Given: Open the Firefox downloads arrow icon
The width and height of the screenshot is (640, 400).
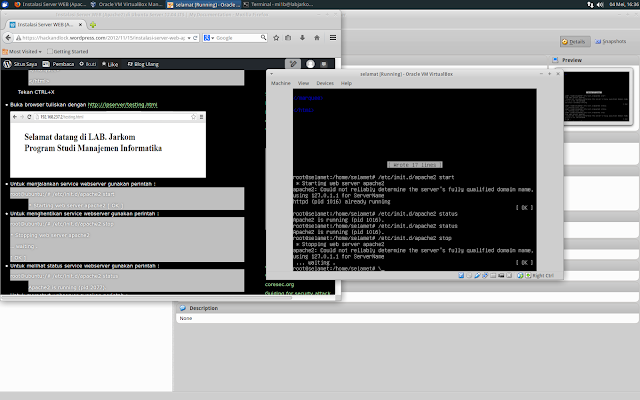Looking at the screenshot, I should (x=300, y=37).
